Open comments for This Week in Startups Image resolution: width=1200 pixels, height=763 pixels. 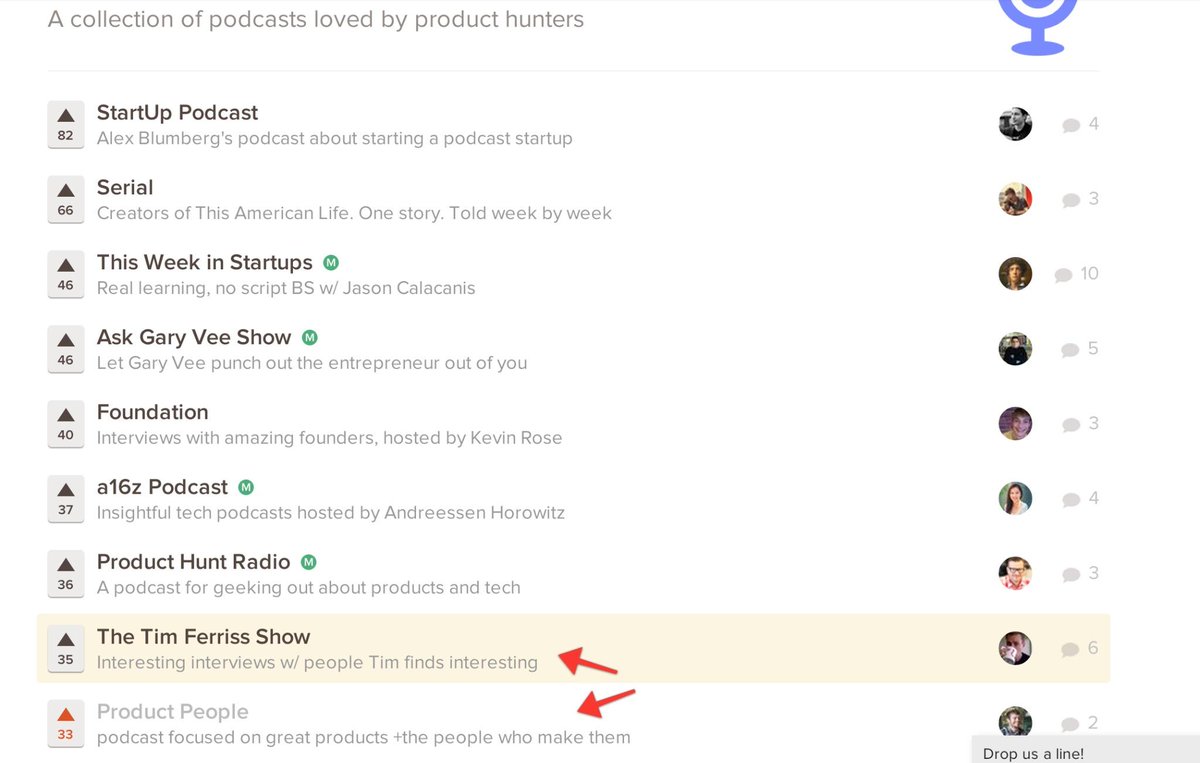tap(1076, 274)
